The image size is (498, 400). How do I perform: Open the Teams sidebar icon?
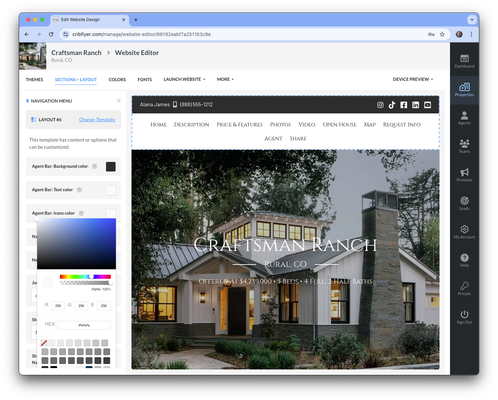click(464, 144)
